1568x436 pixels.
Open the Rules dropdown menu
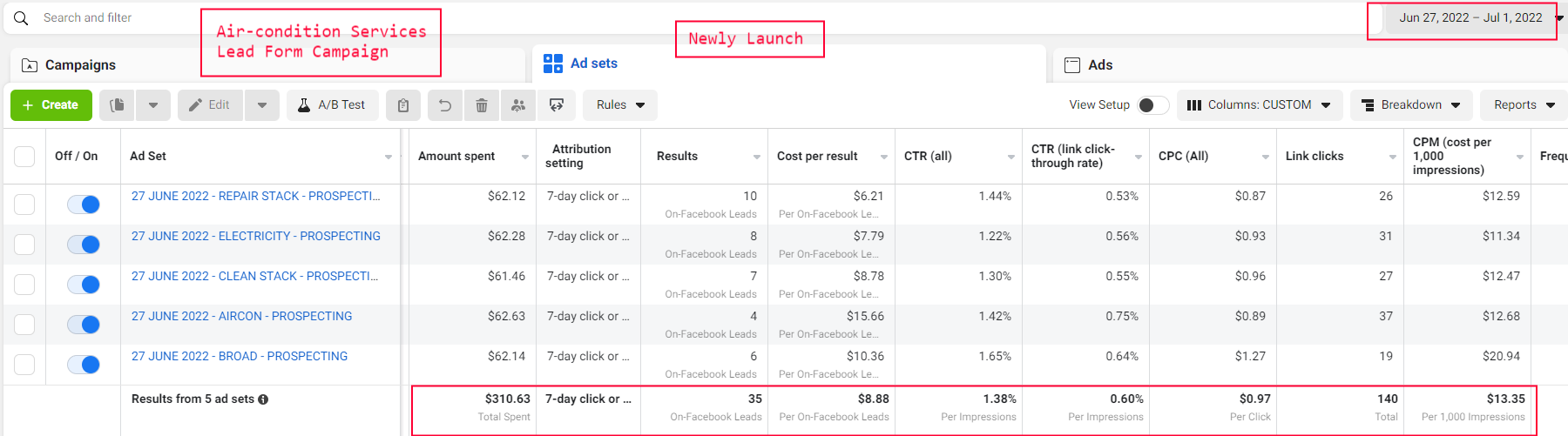[620, 105]
